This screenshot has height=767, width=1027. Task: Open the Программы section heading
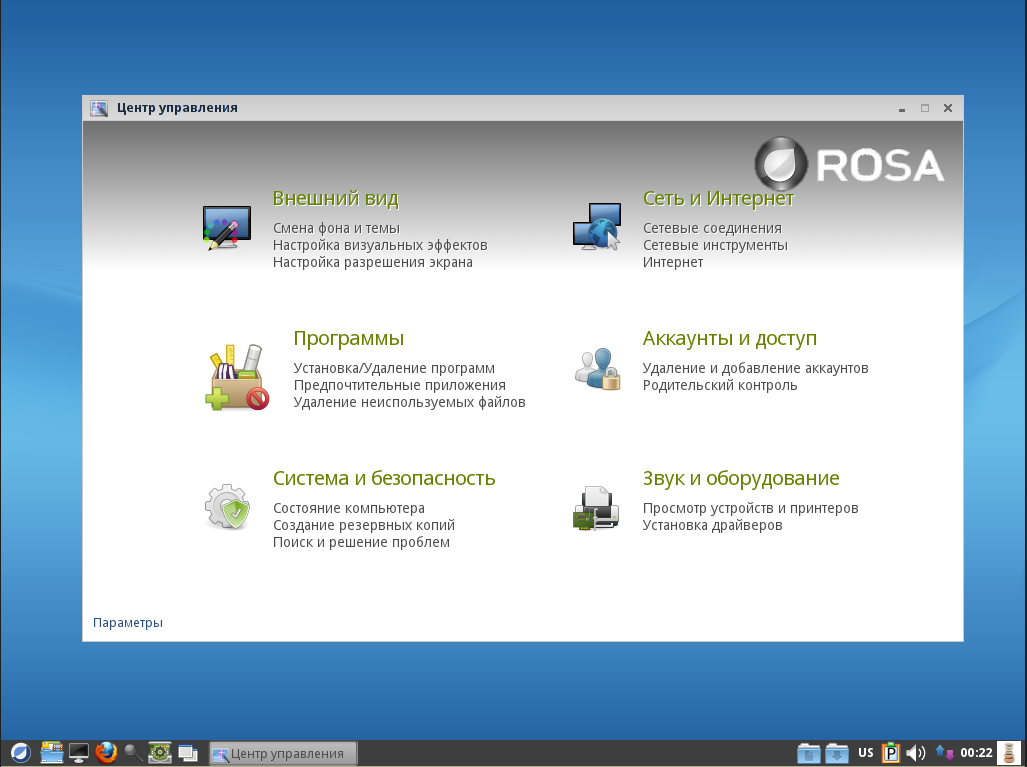tap(348, 339)
